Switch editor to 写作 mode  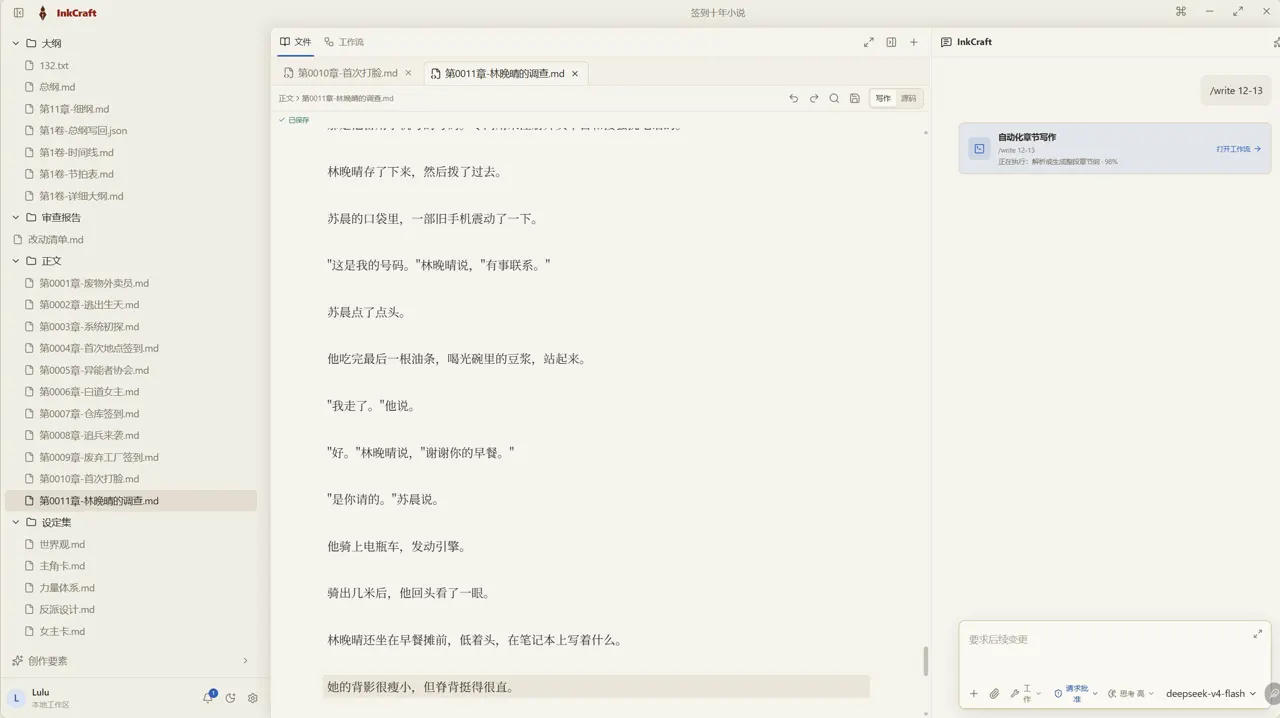[x=883, y=98]
